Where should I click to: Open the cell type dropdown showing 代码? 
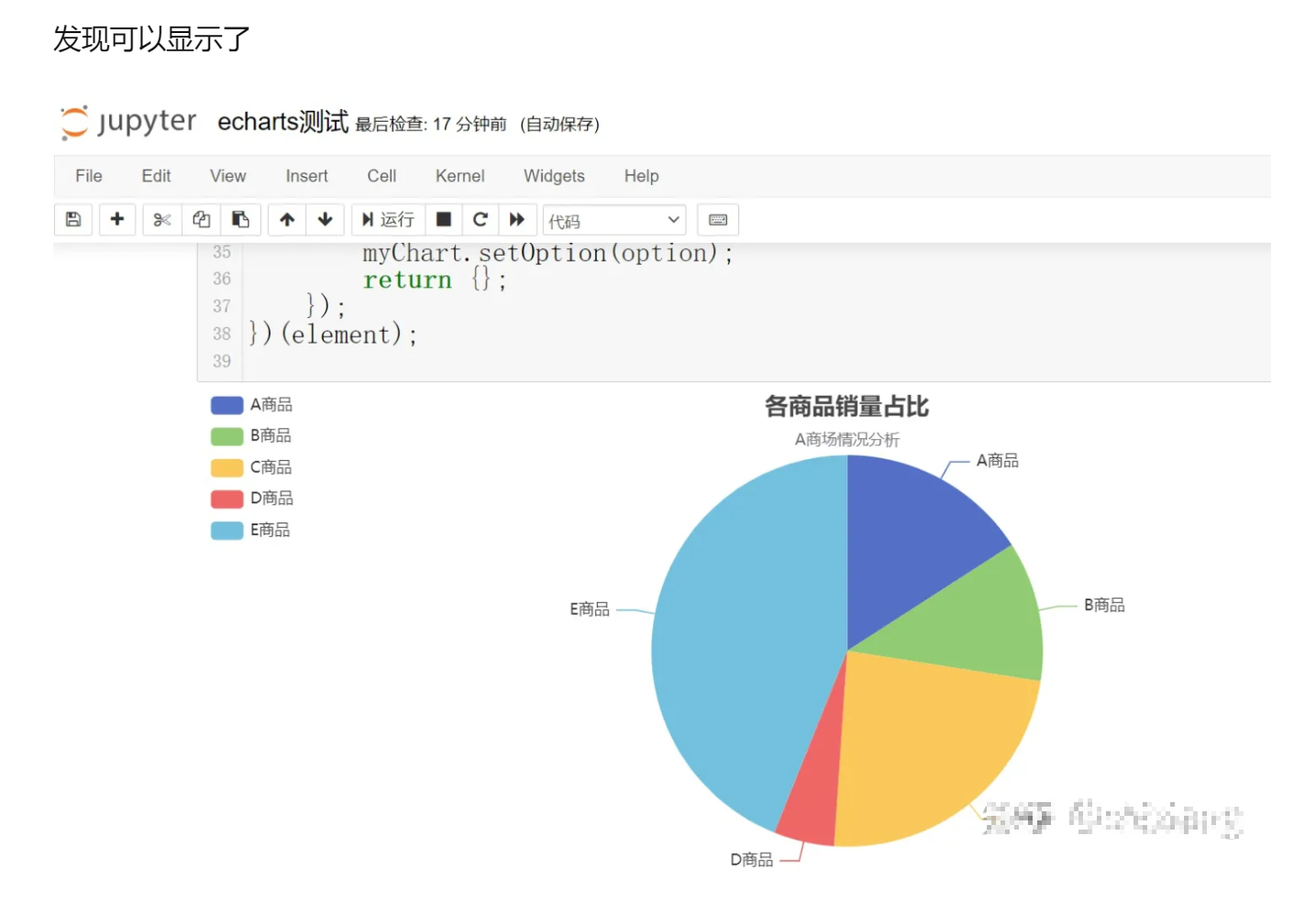[614, 219]
